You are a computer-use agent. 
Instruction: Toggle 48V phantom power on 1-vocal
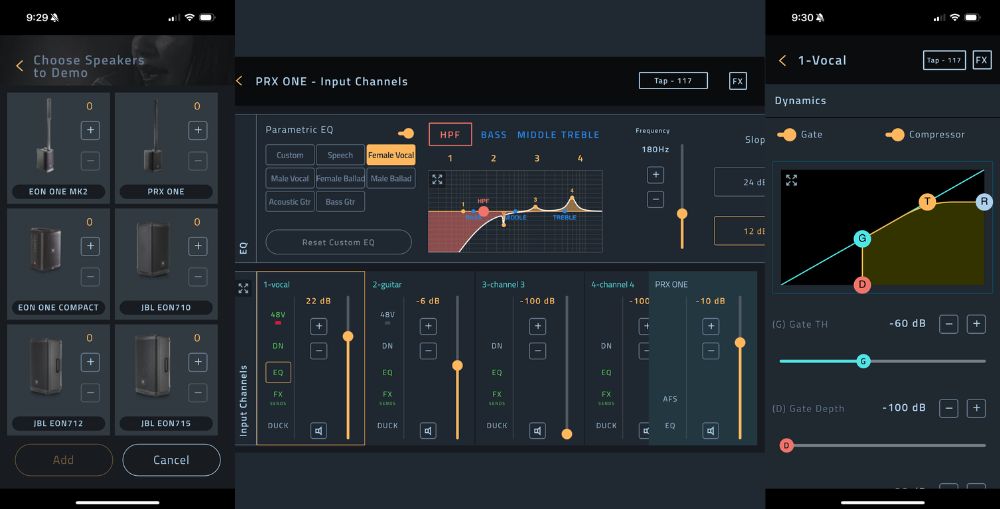[x=278, y=317]
